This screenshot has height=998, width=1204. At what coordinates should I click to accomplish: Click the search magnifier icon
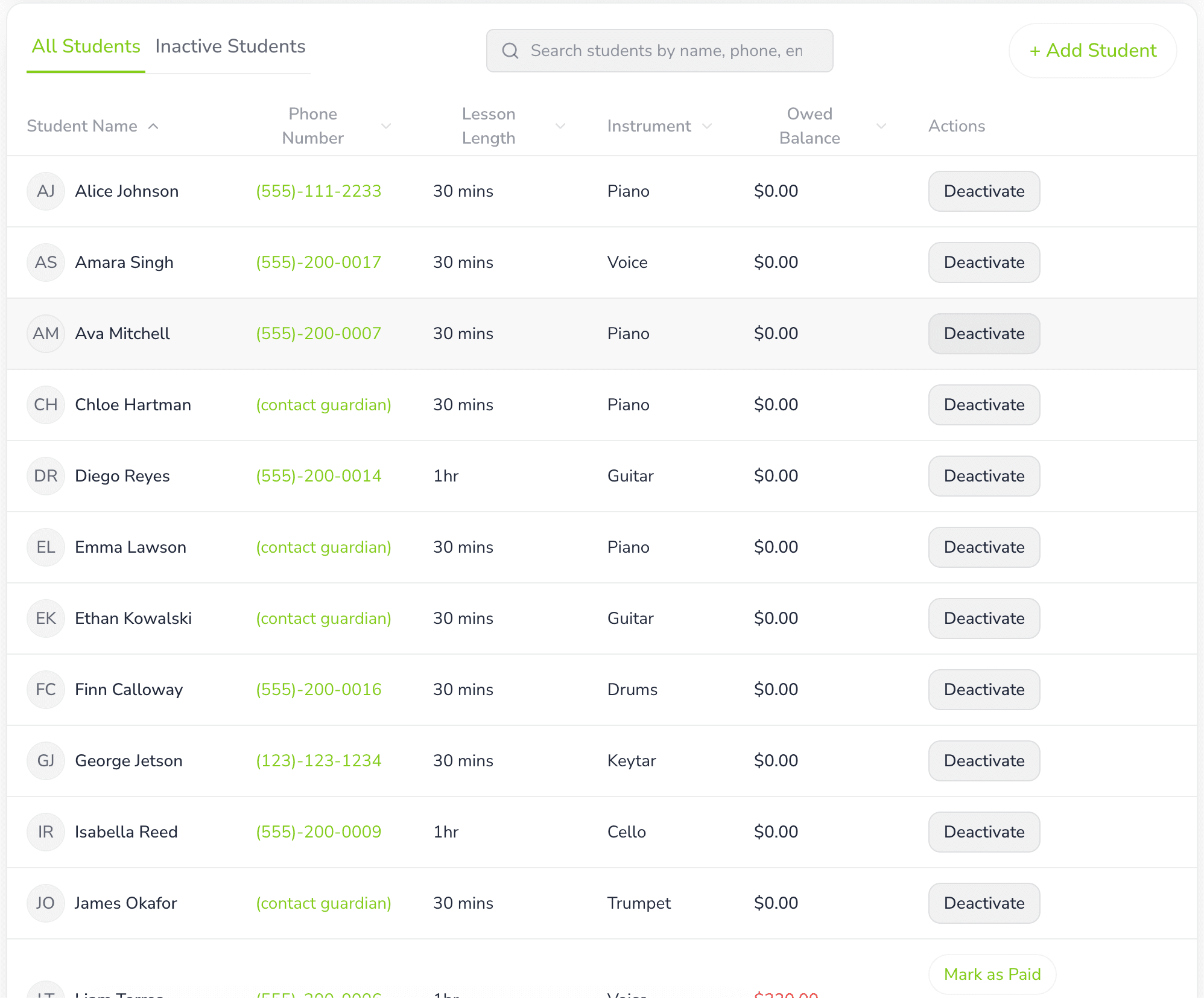[x=510, y=51]
